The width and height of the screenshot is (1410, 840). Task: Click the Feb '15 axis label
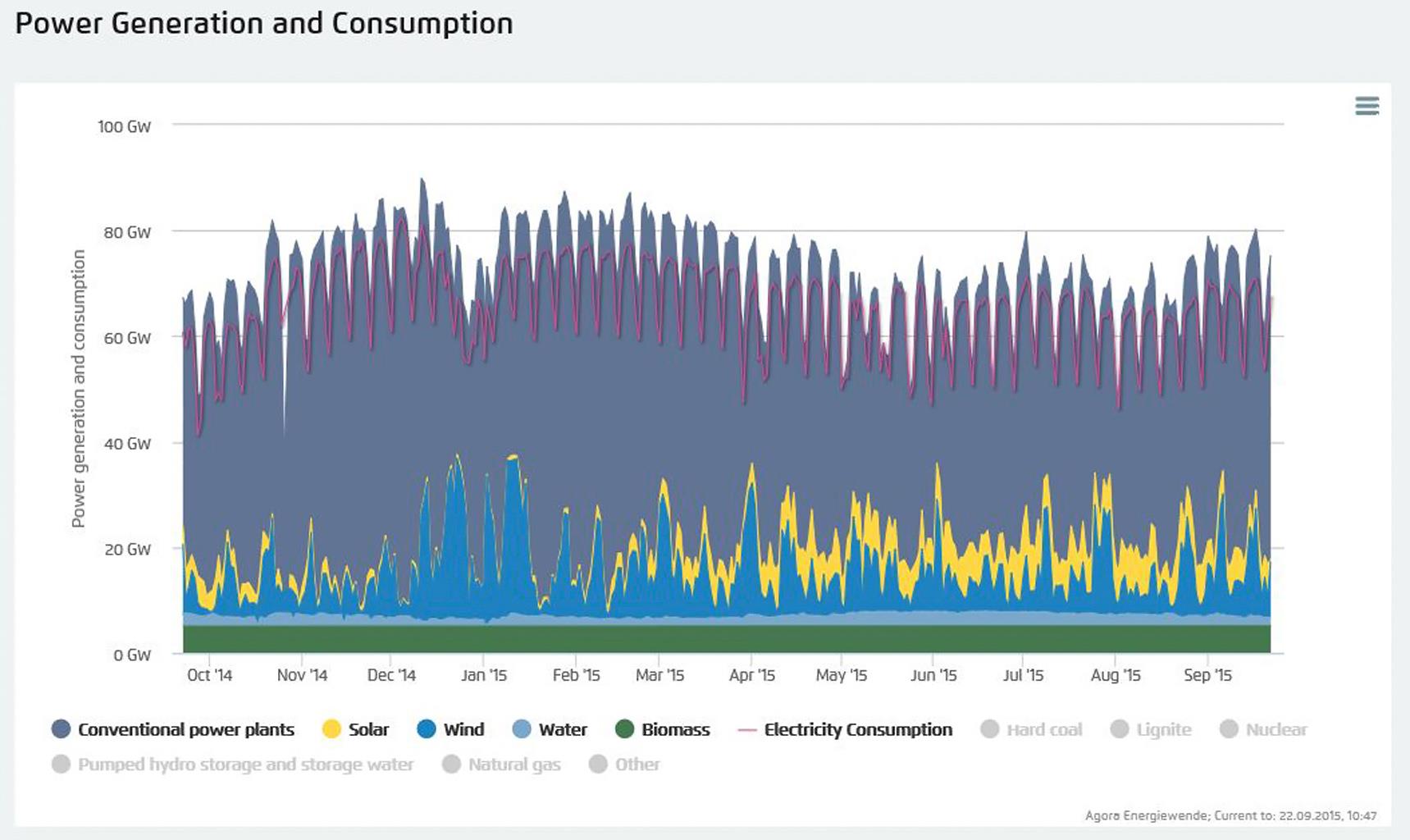[576, 675]
